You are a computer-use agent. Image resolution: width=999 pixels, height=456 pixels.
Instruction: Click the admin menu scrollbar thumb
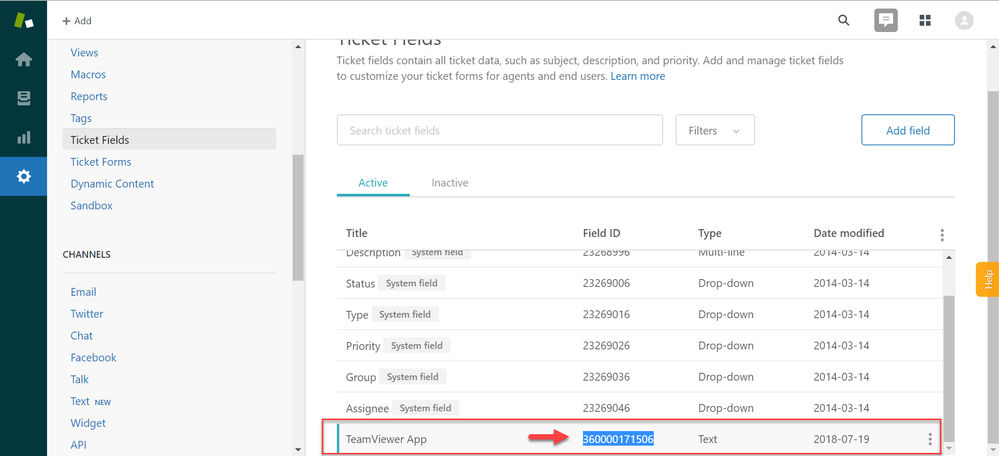298,217
